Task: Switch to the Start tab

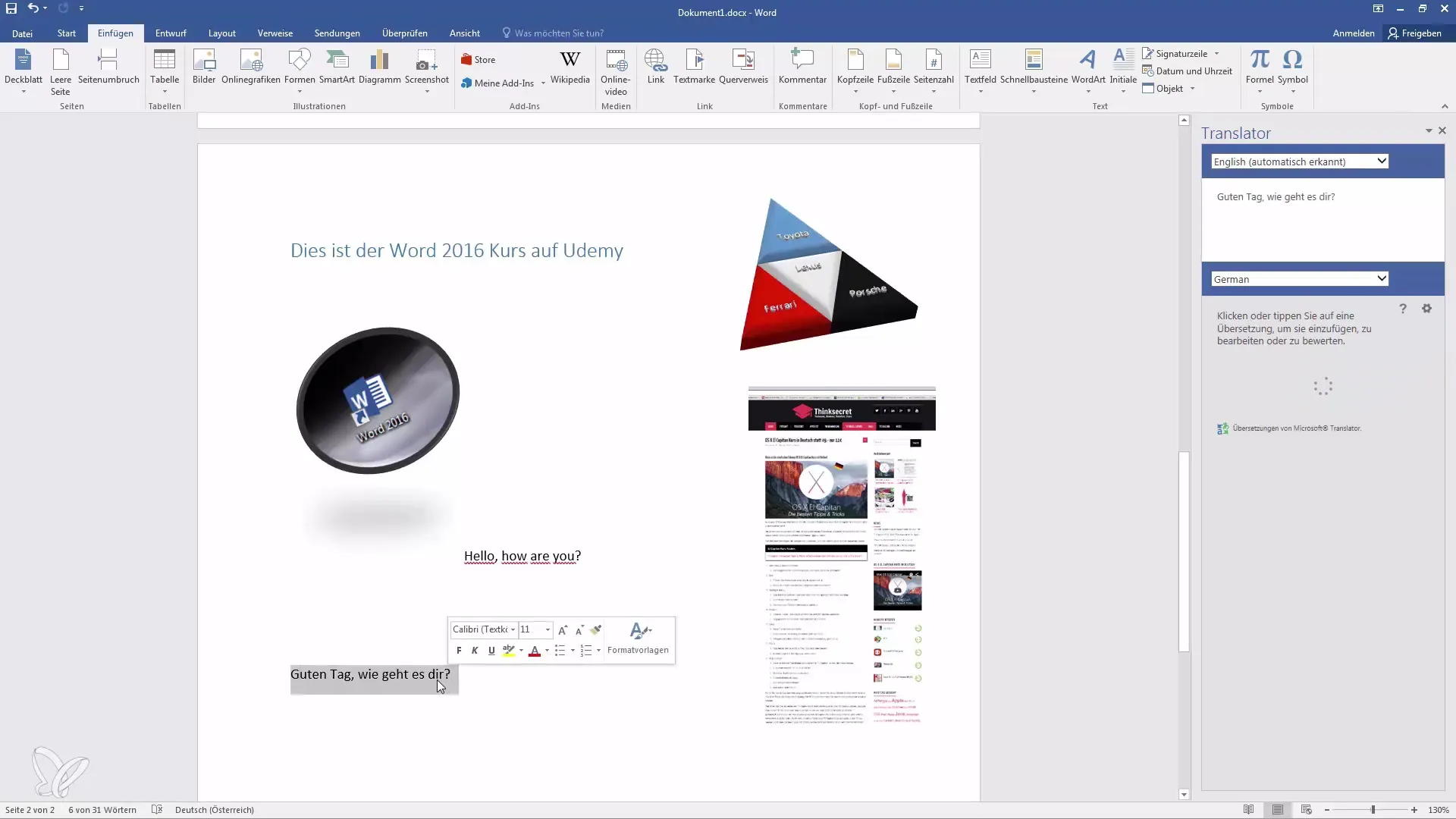Action: coord(66,33)
